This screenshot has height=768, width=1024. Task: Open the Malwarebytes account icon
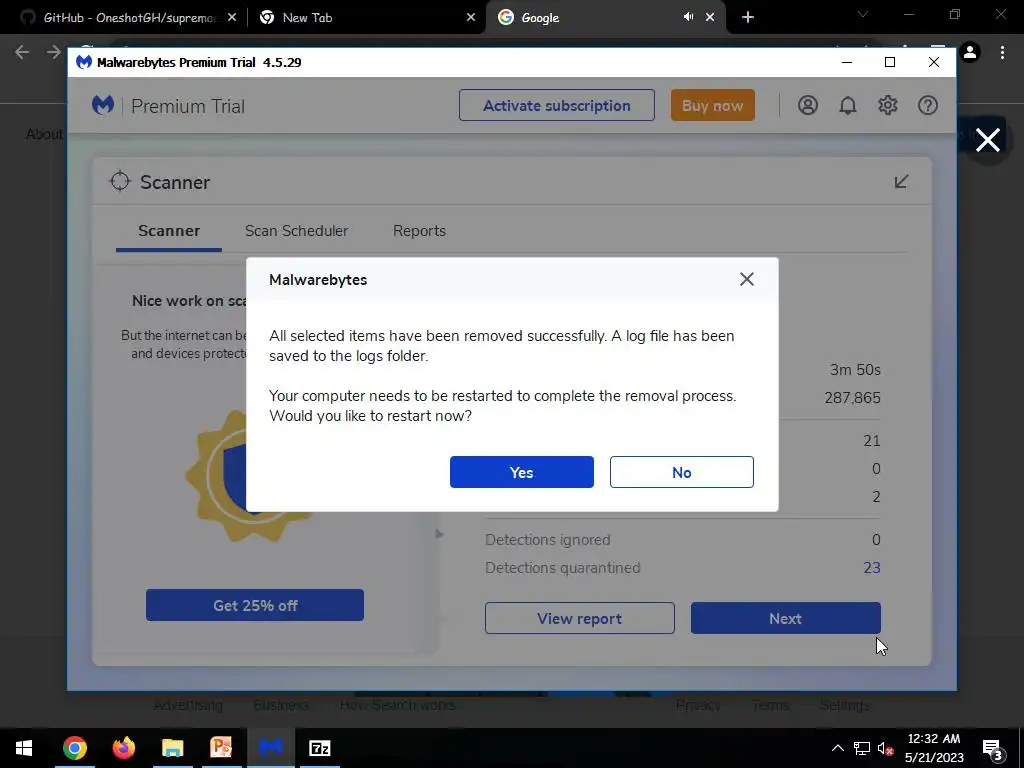point(808,105)
